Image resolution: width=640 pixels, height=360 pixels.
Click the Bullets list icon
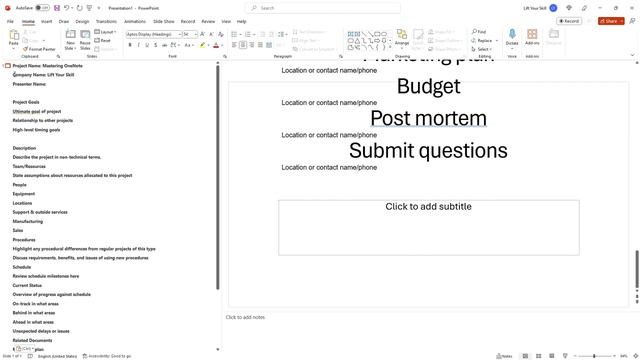(x=234, y=34)
